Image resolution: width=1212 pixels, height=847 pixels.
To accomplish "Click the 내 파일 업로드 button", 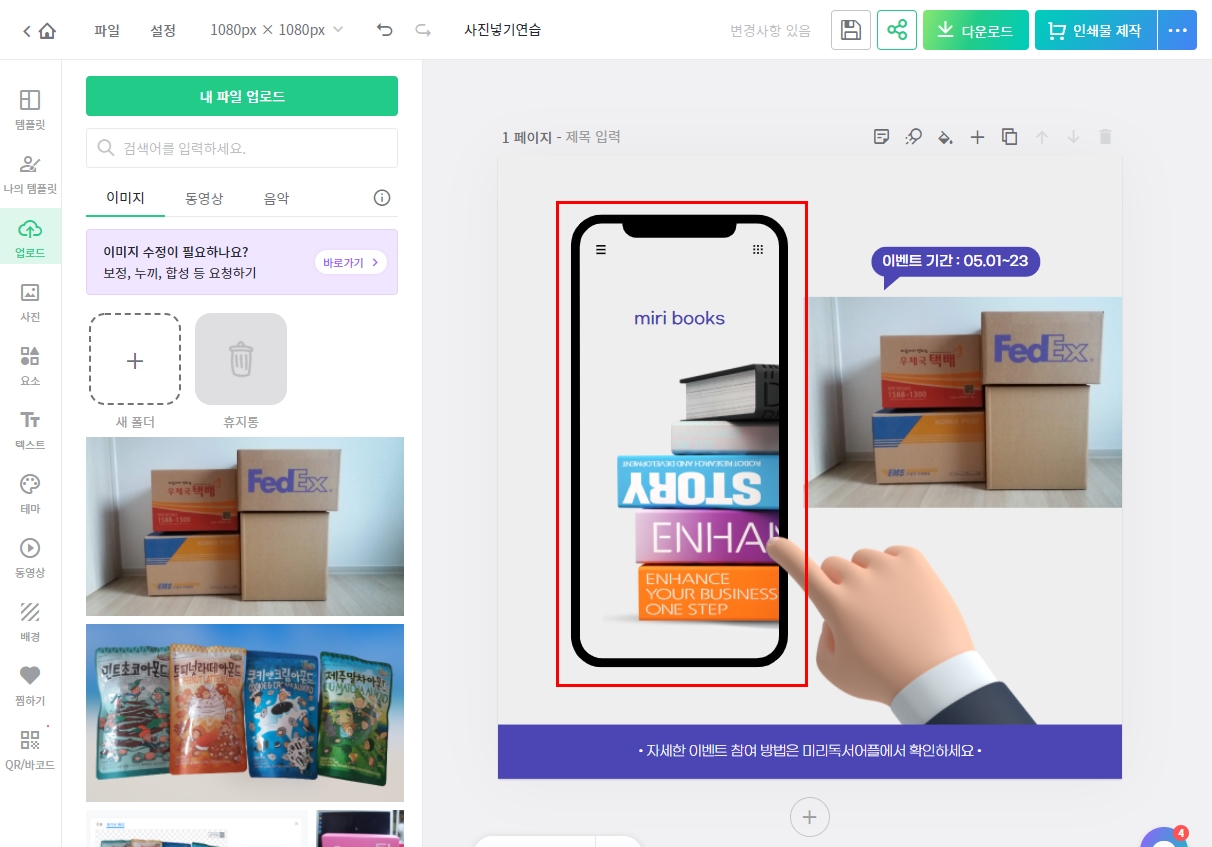I will pos(241,96).
